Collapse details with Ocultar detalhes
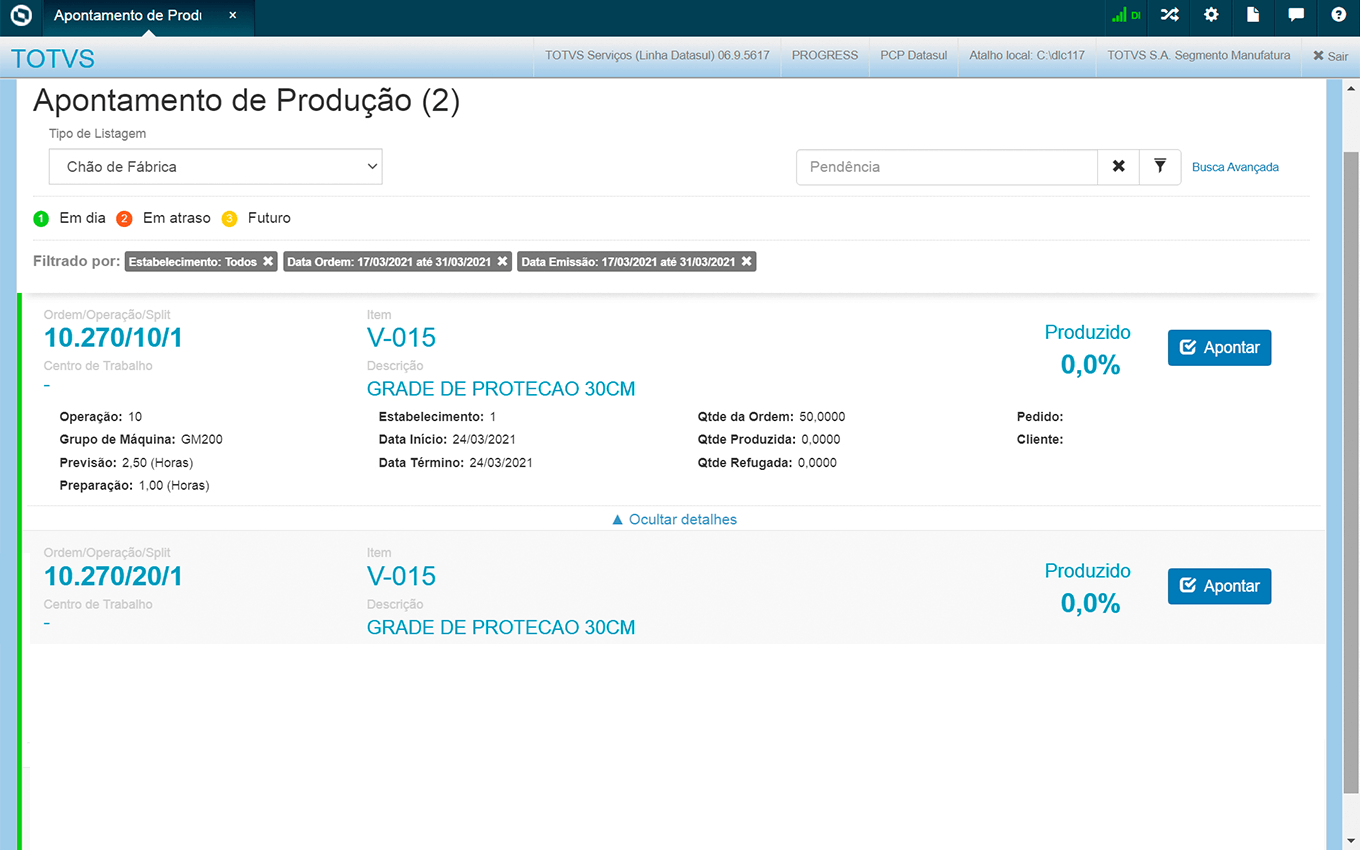1360x850 pixels. pos(674,519)
